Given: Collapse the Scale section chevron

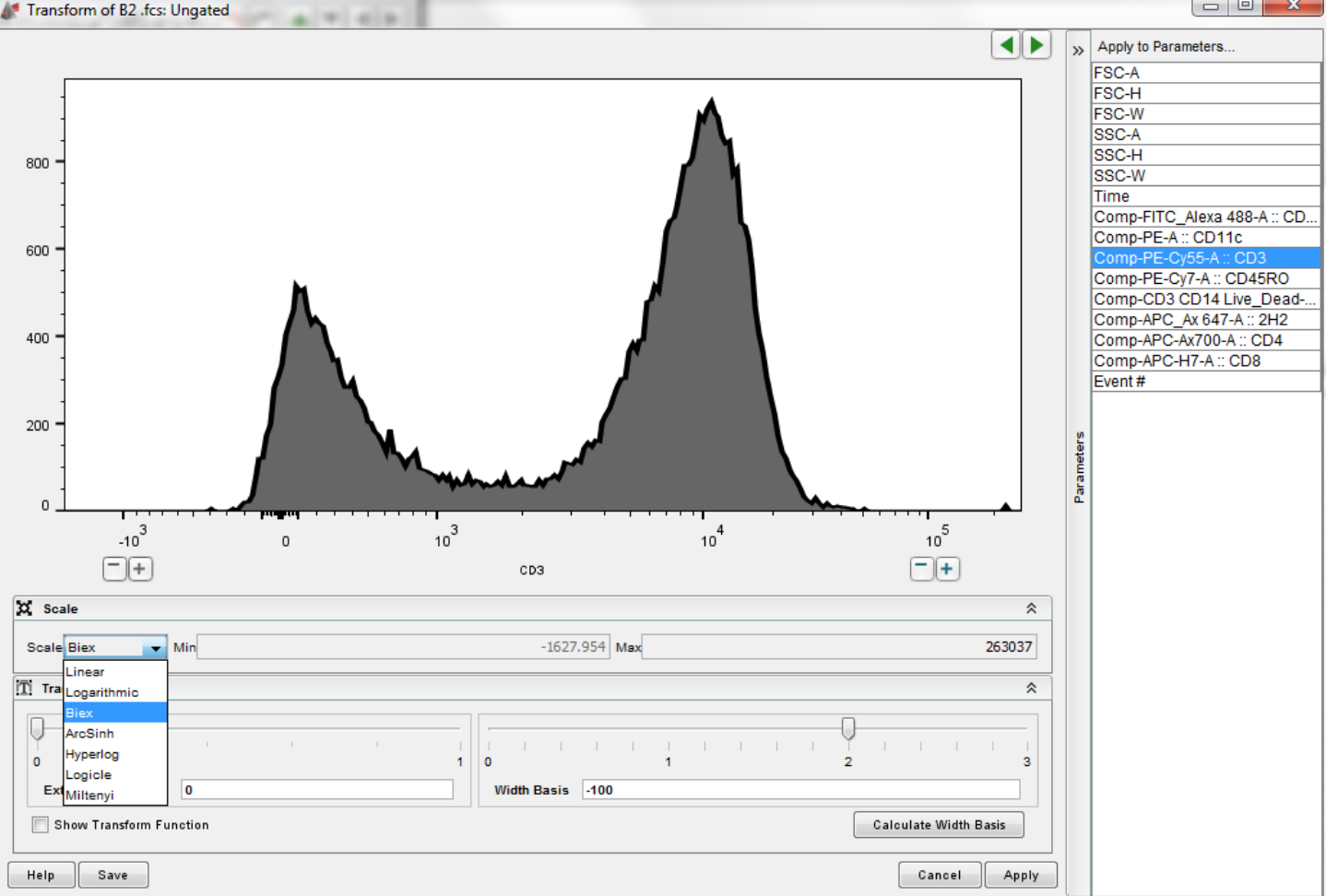Looking at the screenshot, I should pos(1031,608).
